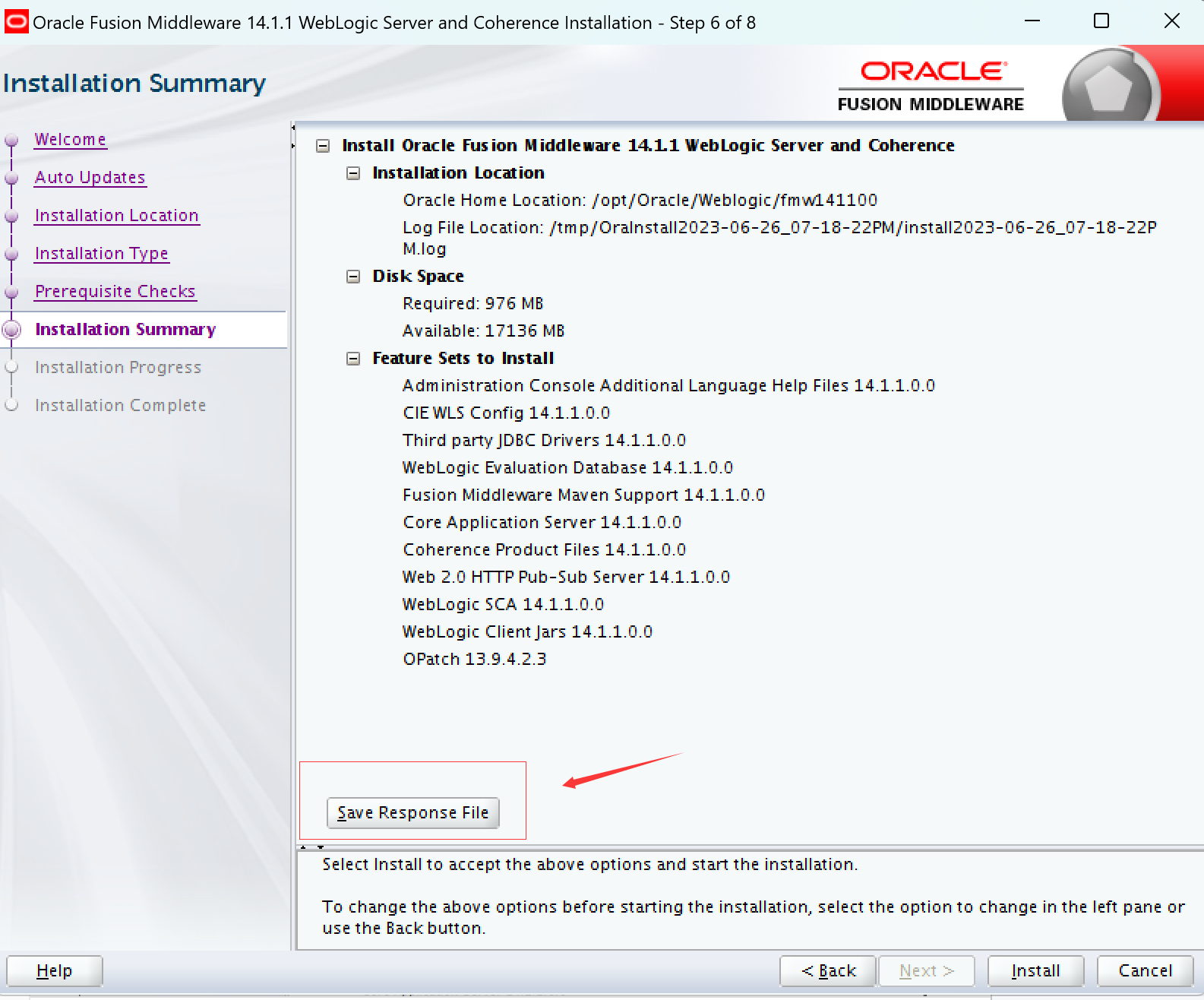Click the Installation Location step bullet icon
This screenshot has width=1204, height=1000.
pos(11,216)
